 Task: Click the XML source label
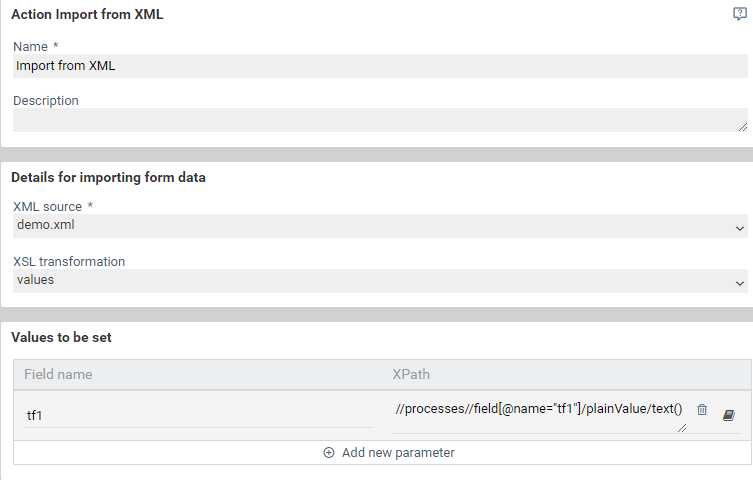(x=48, y=207)
